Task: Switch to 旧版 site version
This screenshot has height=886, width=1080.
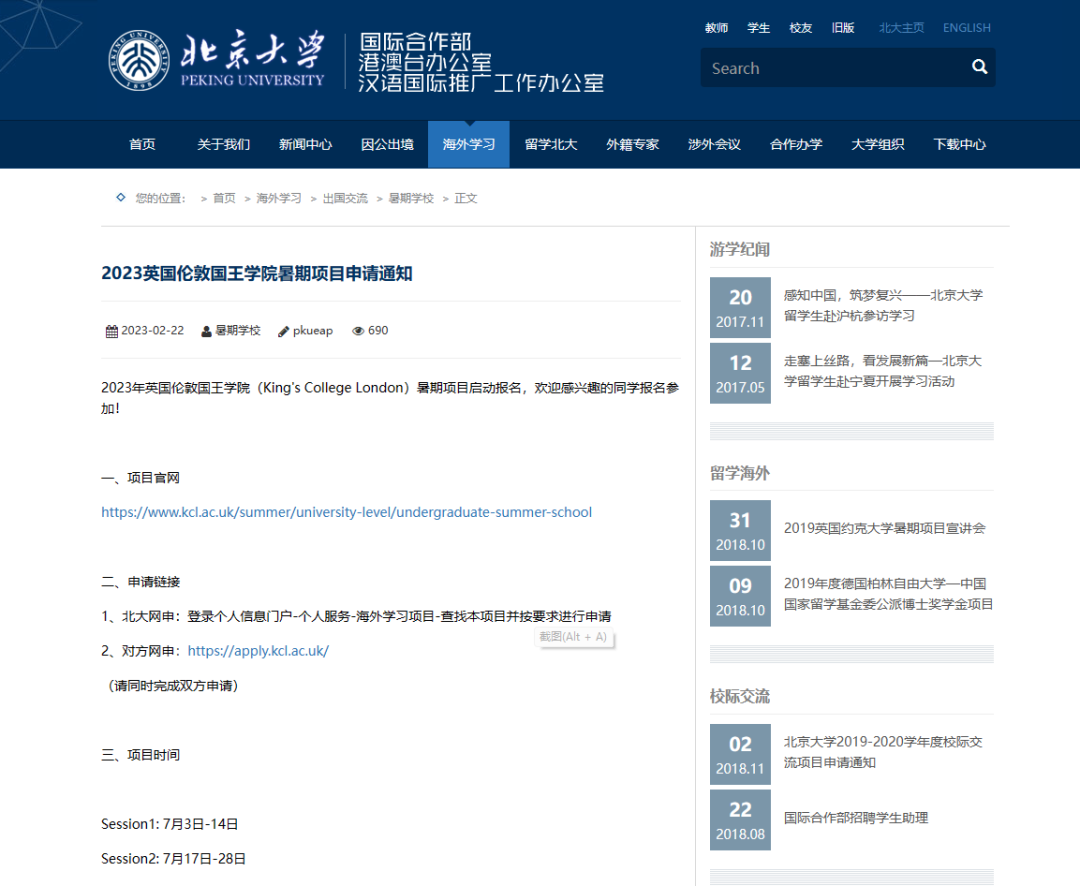Action: (842, 28)
